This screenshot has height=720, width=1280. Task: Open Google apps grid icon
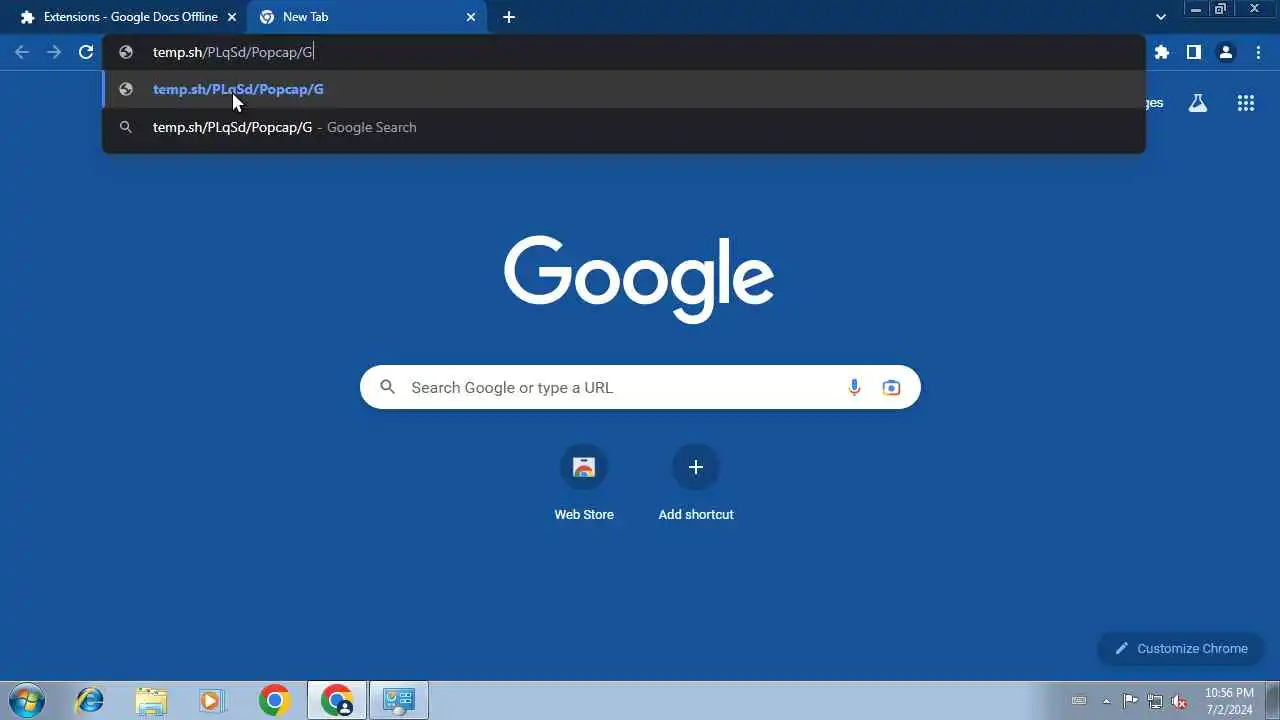(1246, 103)
